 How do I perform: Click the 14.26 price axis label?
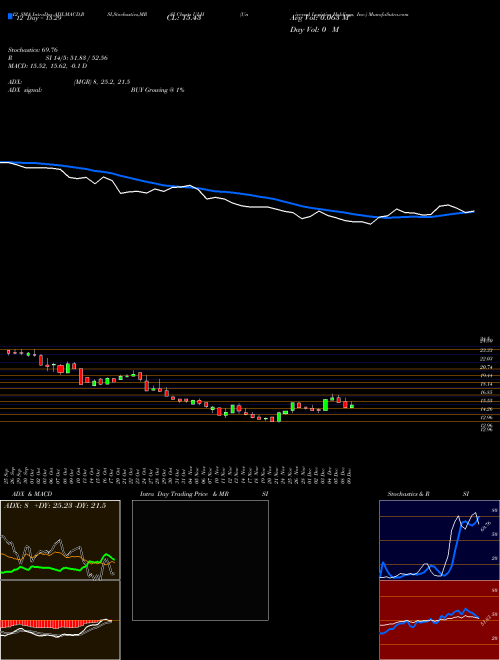coord(487,409)
